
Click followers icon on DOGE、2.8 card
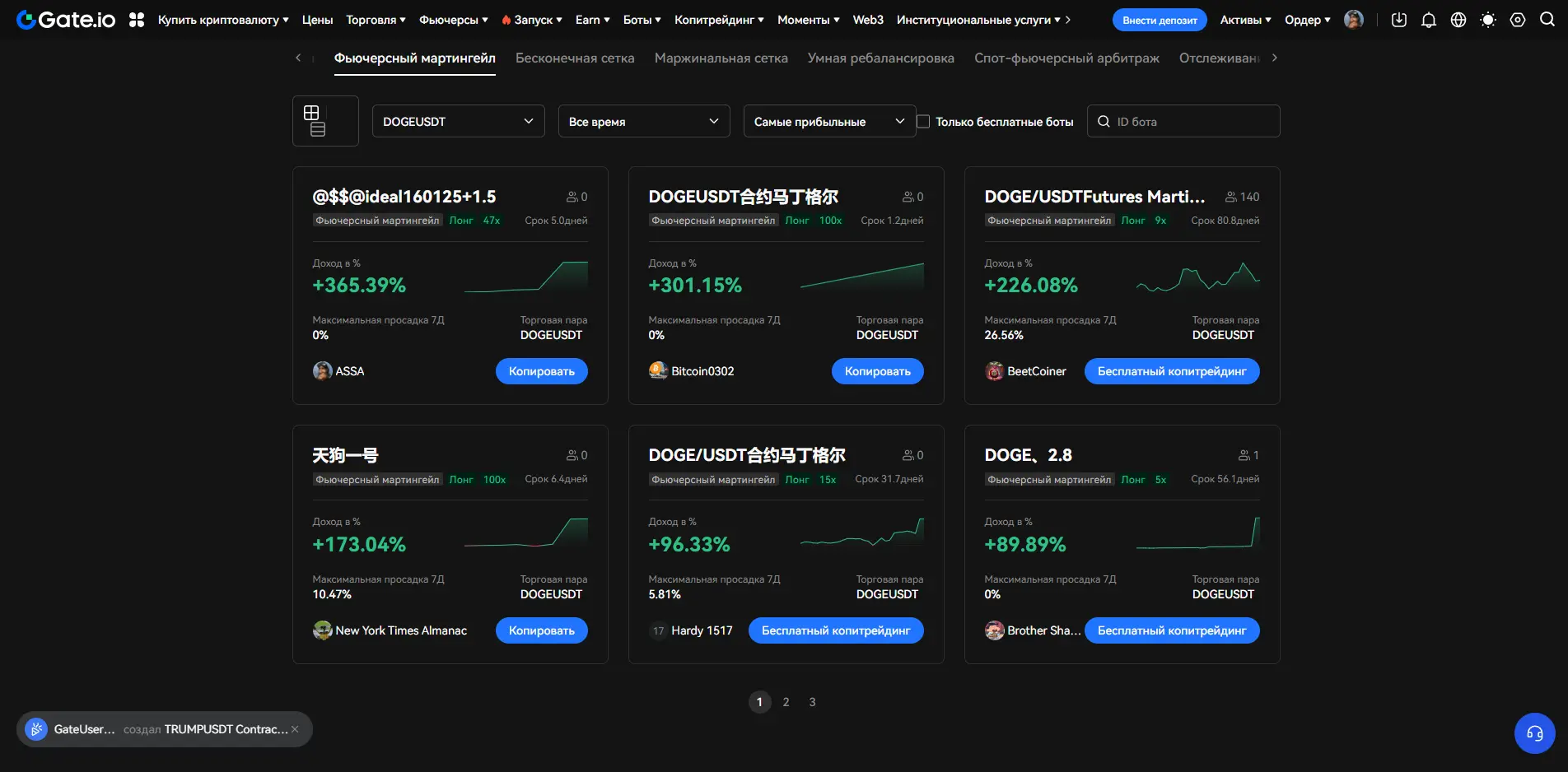click(1244, 455)
